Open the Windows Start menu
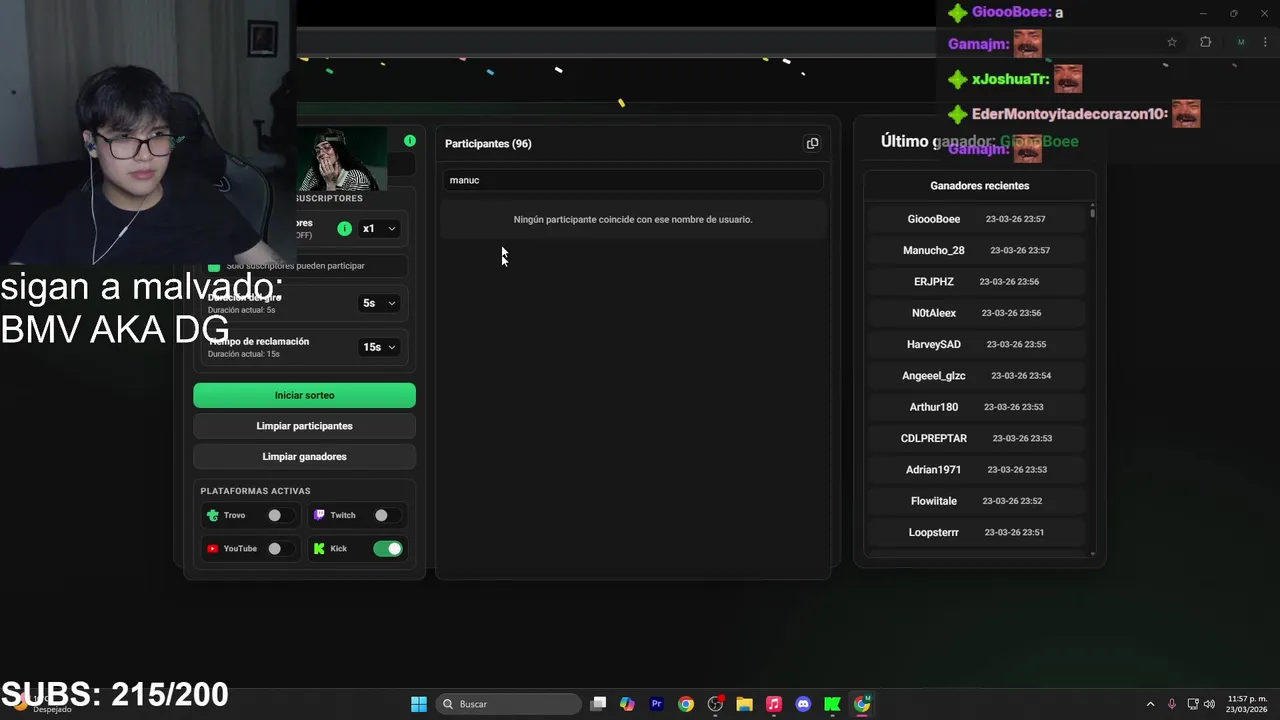This screenshot has height=720, width=1280. 419,704
